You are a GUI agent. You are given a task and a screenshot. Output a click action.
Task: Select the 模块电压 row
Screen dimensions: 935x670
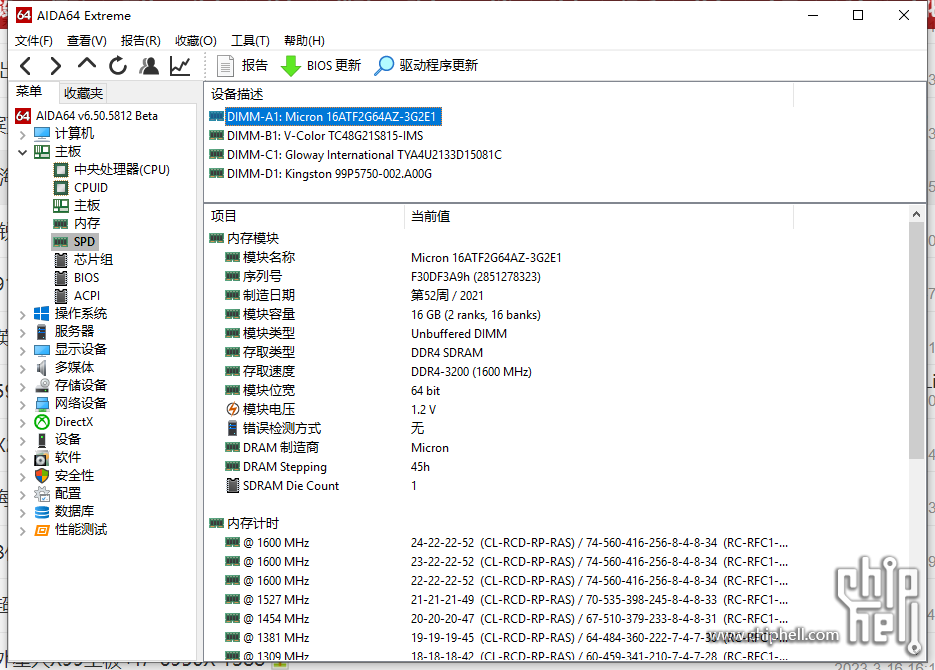point(558,410)
